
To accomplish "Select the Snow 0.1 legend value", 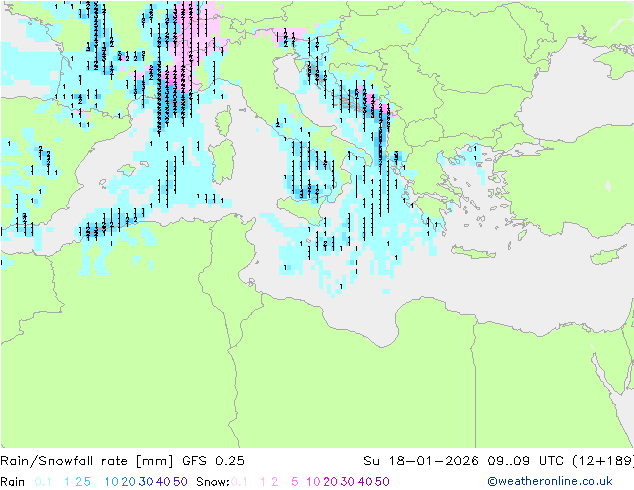I will (239, 482).
